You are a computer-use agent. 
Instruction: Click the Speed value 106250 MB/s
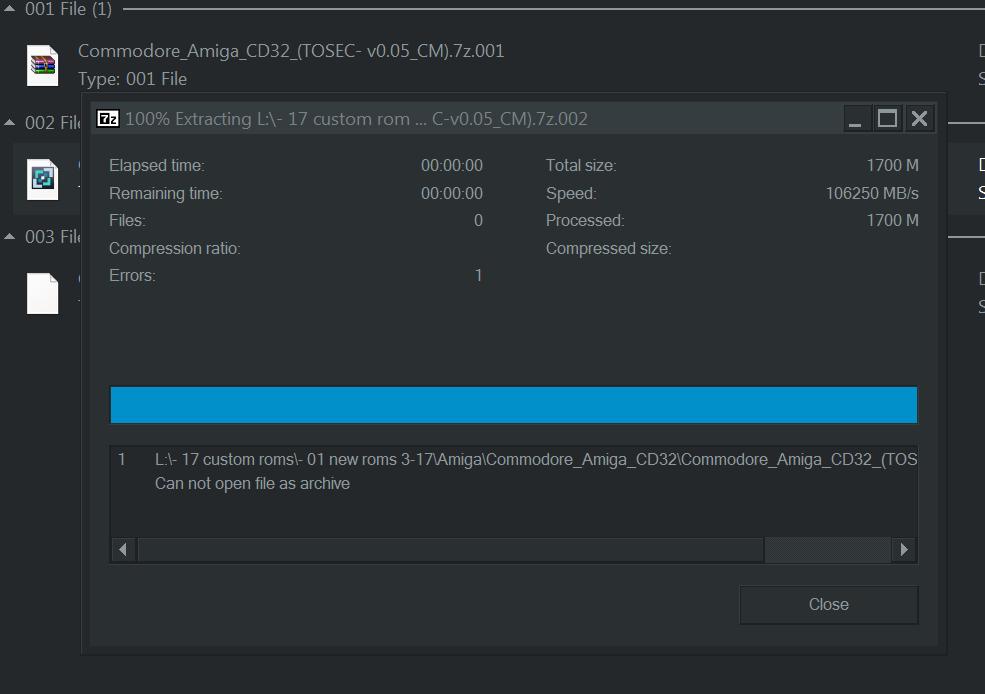[872, 193]
